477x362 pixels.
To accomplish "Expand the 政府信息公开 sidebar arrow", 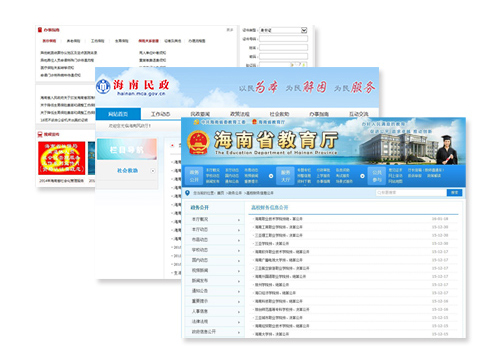I will point(239,332).
